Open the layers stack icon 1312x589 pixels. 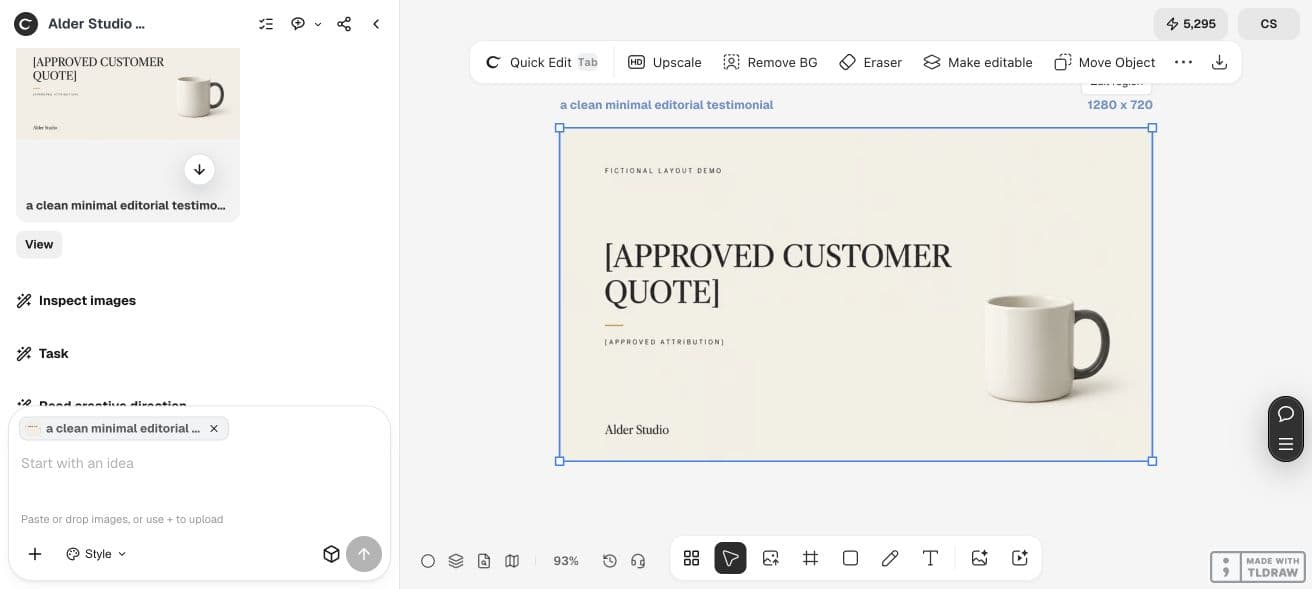coord(456,561)
